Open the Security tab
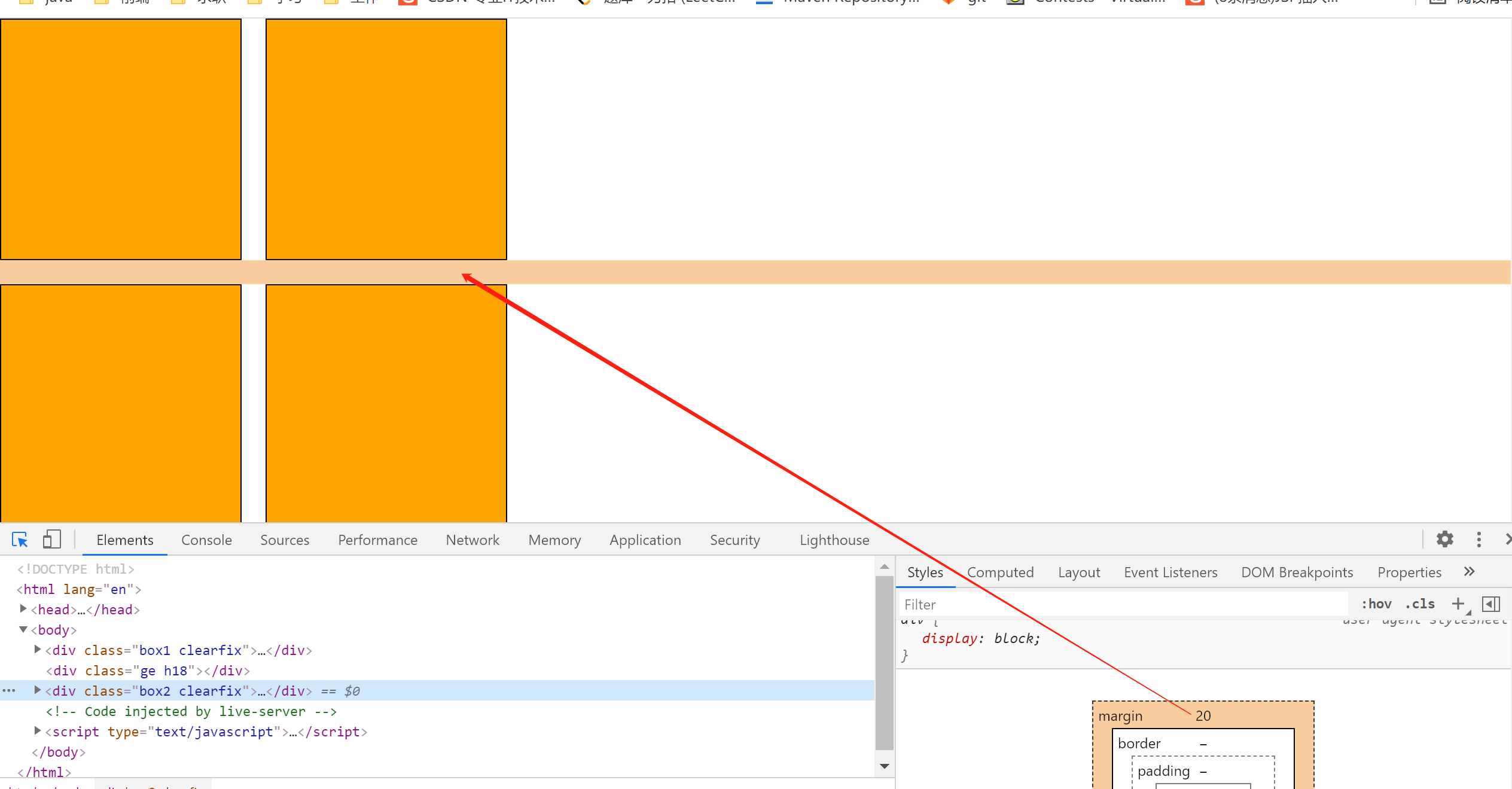Viewport: 1512px width, 789px height. [x=734, y=540]
